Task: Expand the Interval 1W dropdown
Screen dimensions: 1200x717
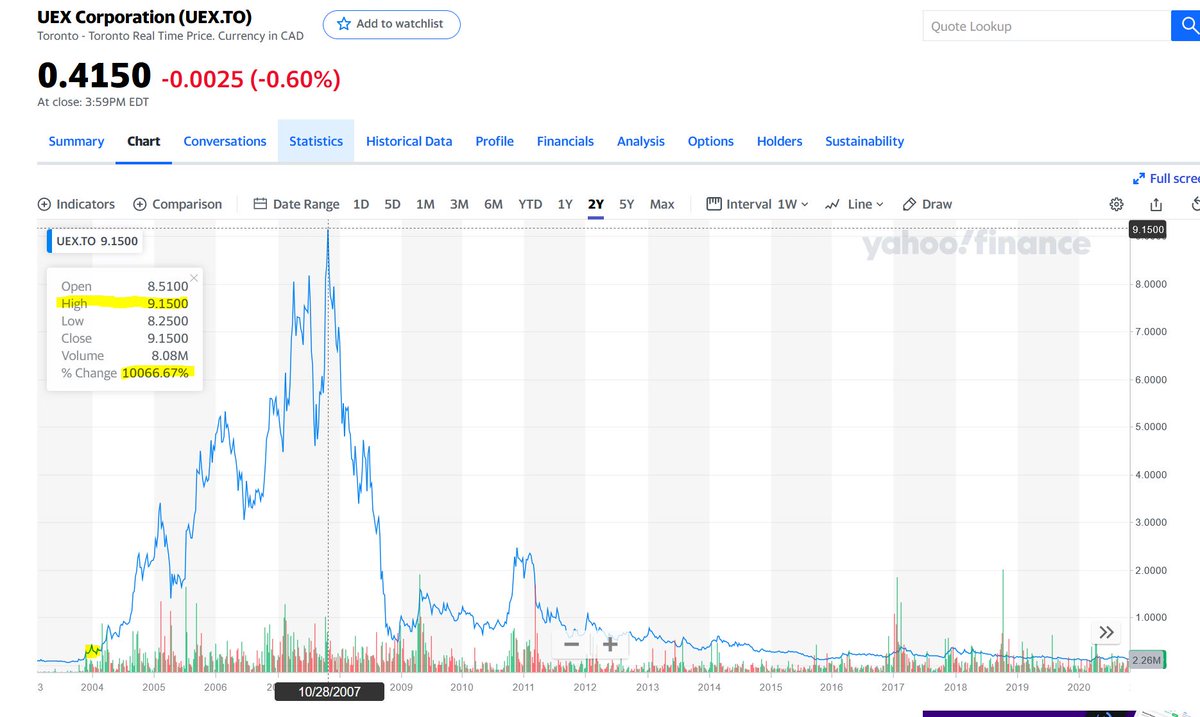Action: click(757, 204)
